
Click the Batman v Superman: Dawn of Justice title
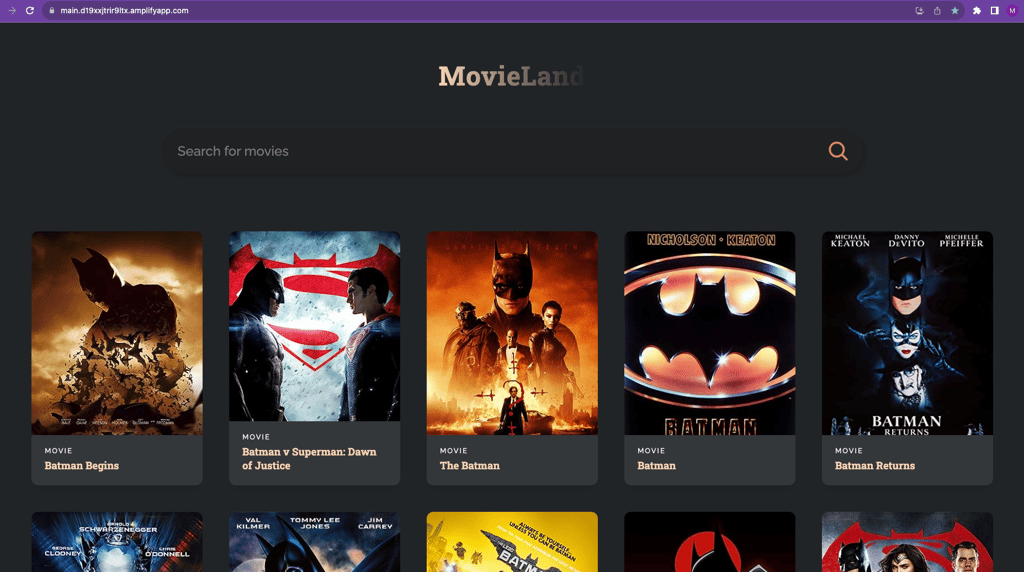pos(309,458)
